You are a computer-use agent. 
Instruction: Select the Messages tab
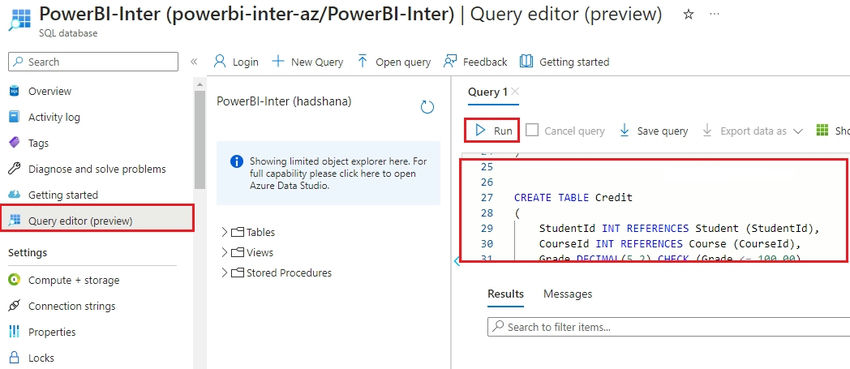568,294
